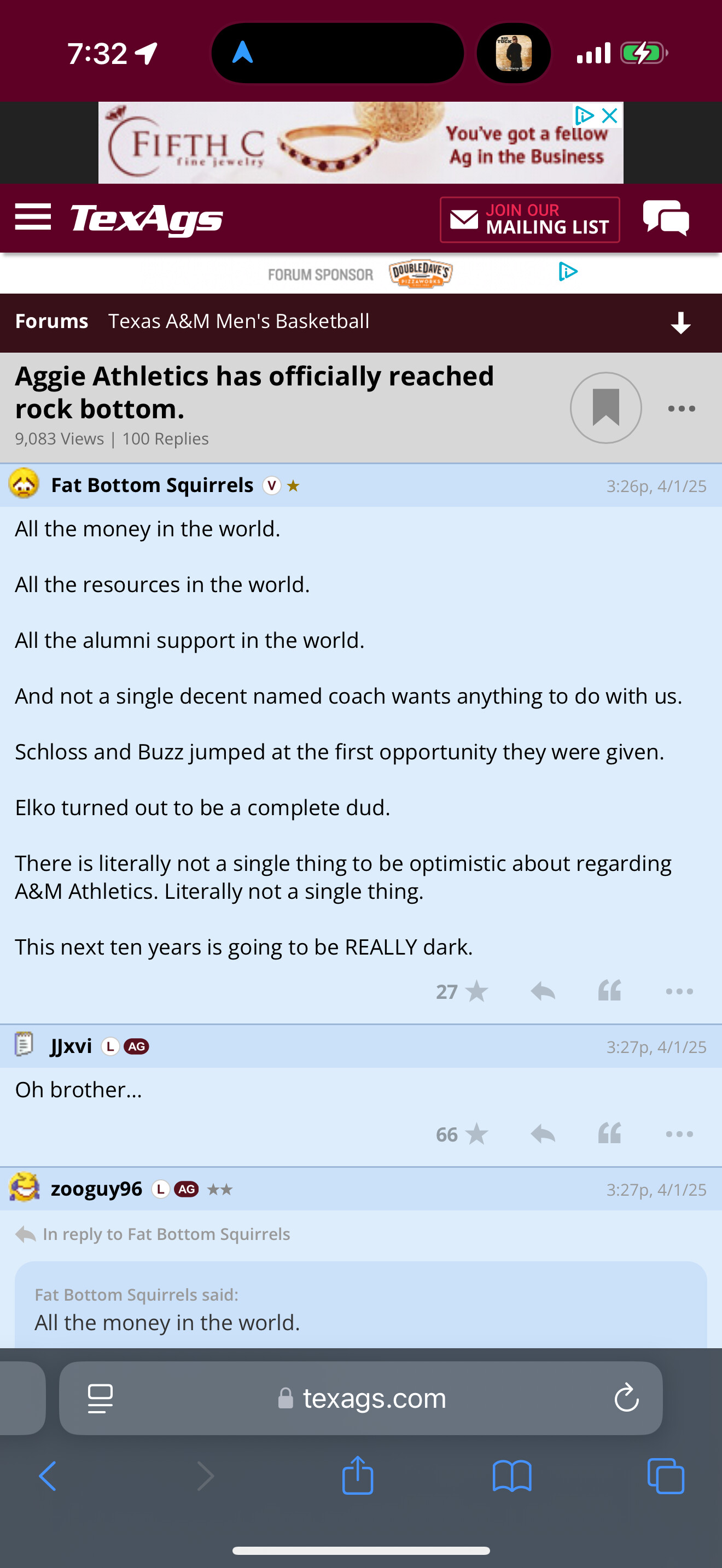Open Safari share sheet
The image size is (722, 1568).
point(357,1476)
